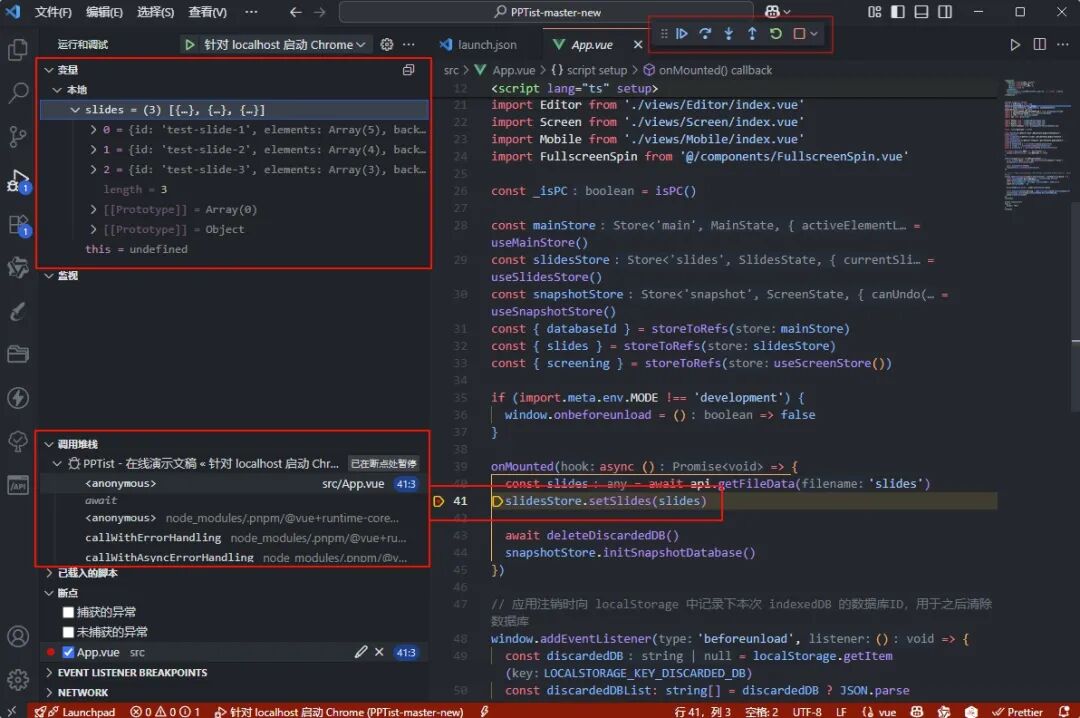The width and height of the screenshot is (1080, 718).
Task: Click Step Over in the debug toolbar
Action: point(705,33)
